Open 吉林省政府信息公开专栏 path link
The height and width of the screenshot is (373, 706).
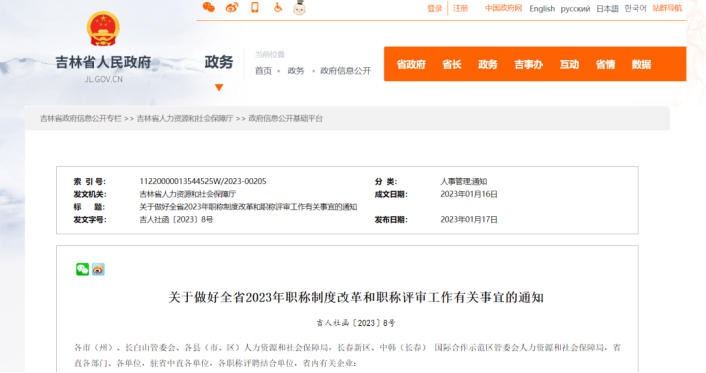(81, 118)
